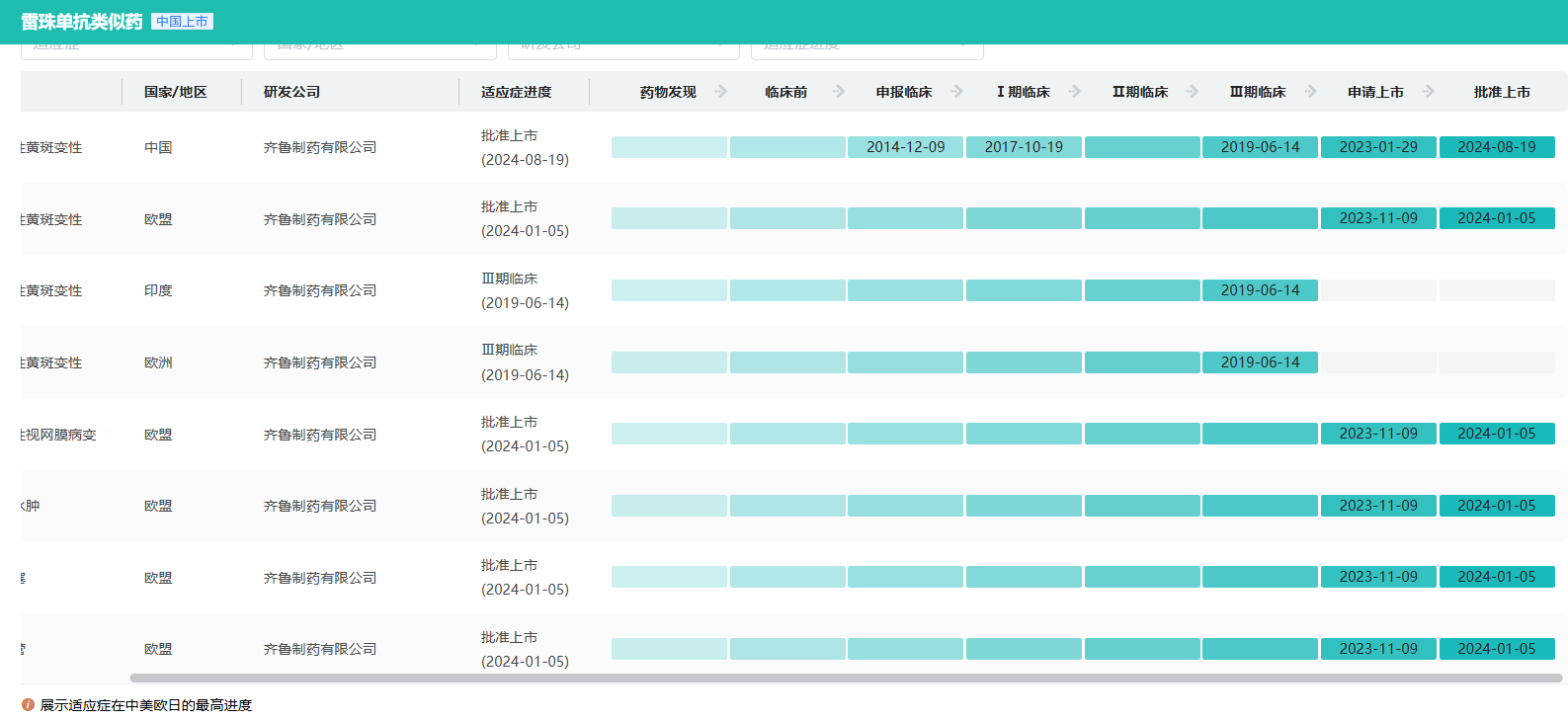Click 印度 in the country column
Viewport: 1568px width, 721px height.
point(158,291)
